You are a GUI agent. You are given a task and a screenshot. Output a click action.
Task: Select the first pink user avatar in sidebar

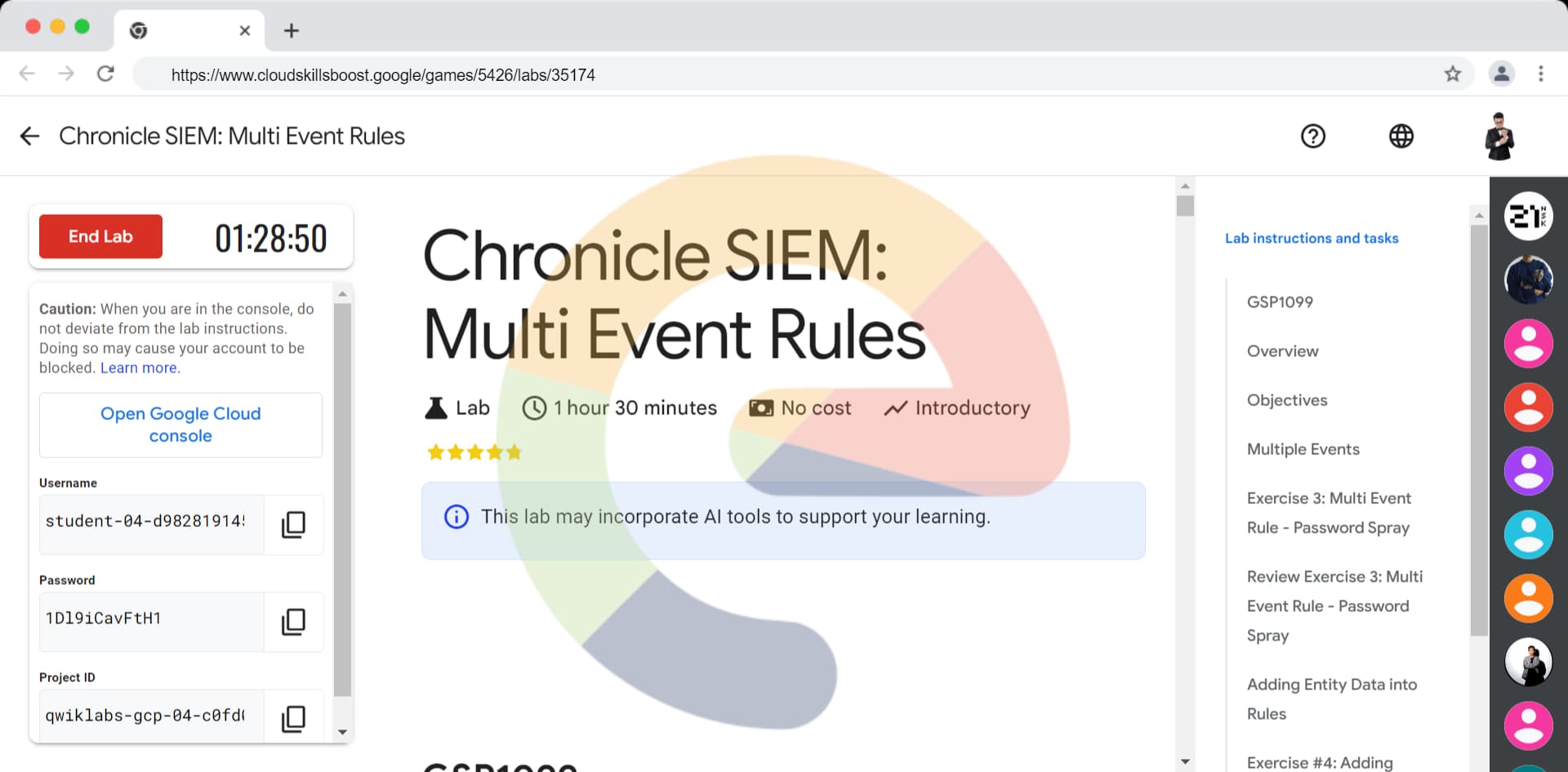(x=1529, y=344)
